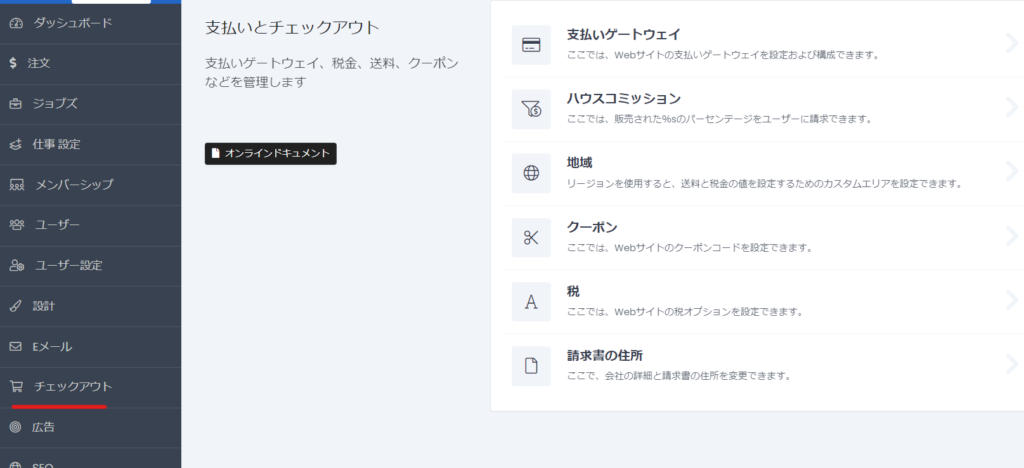
Task: Select the Eメール sidebar entry
Action: pos(53,346)
